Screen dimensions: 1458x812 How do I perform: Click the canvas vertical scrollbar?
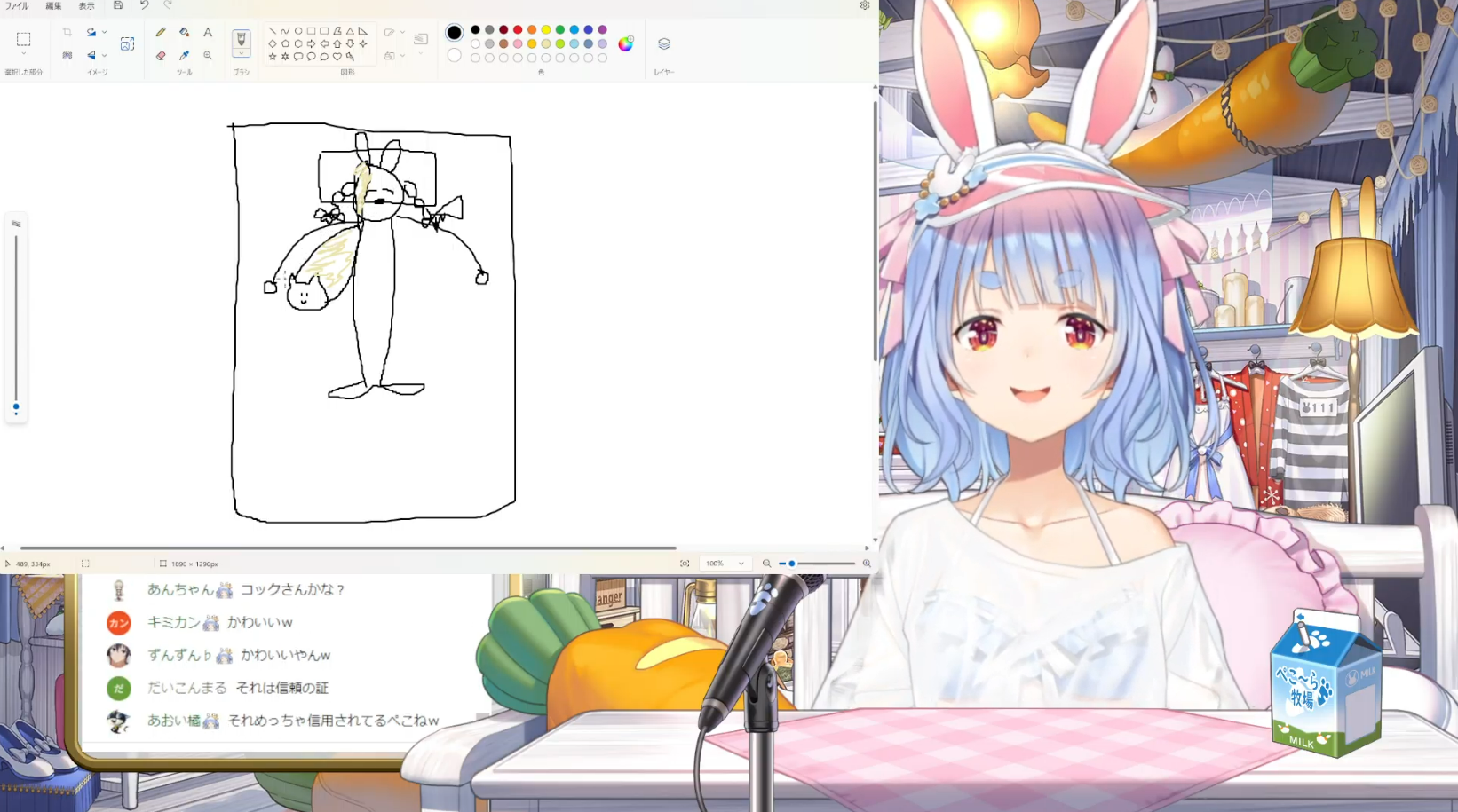pyautogui.click(x=876, y=231)
